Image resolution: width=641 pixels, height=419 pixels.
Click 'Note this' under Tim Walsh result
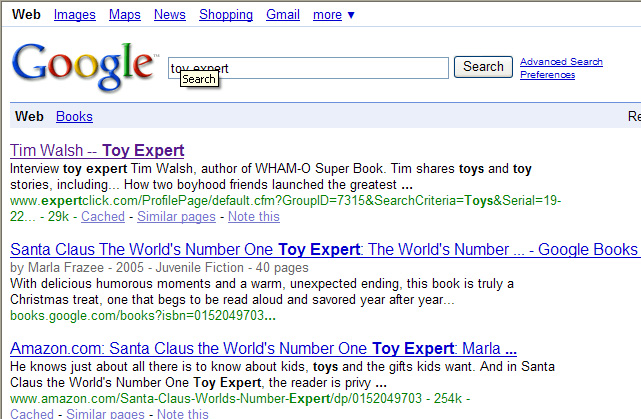pos(253,216)
